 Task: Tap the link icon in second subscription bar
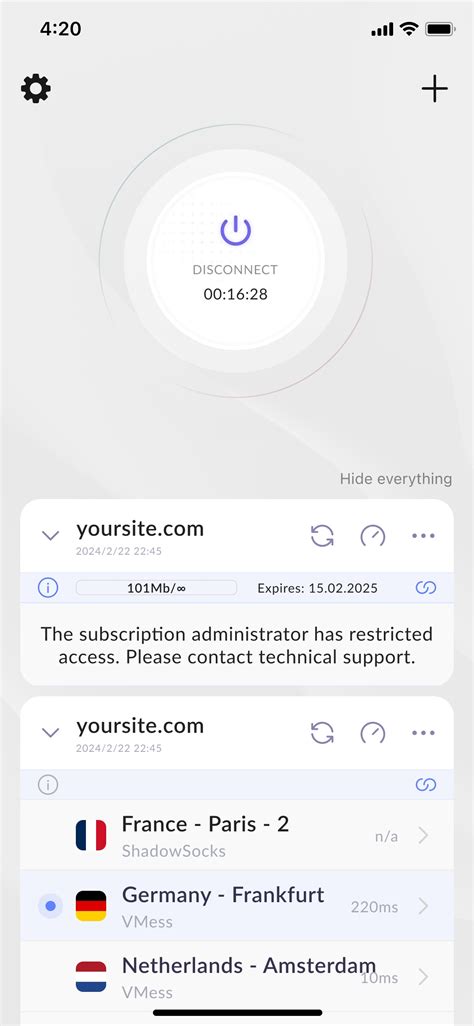pos(426,785)
